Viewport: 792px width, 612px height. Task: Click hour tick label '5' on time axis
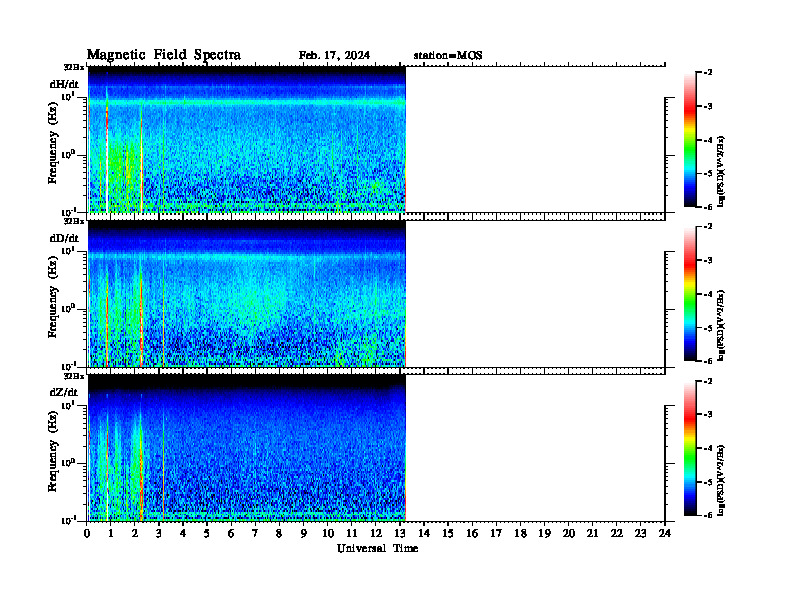point(207,534)
